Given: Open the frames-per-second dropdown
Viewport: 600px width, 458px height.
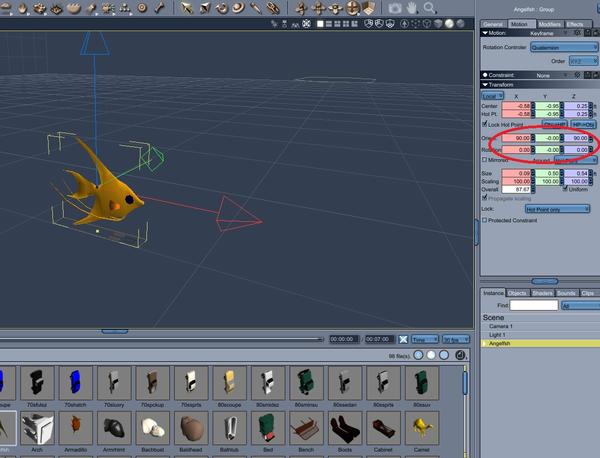Looking at the screenshot, I should click(x=455, y=339).
